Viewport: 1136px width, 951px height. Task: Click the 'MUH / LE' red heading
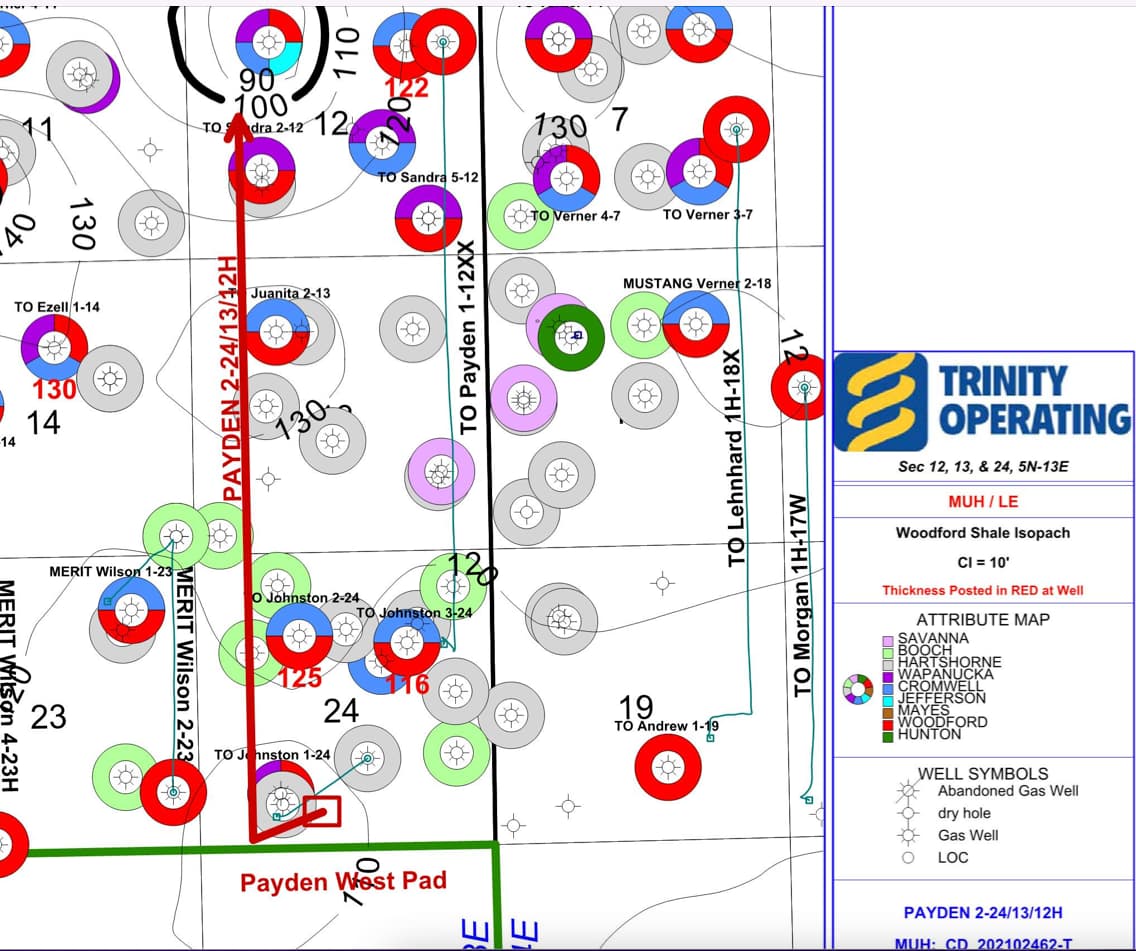tap(983, 501)
